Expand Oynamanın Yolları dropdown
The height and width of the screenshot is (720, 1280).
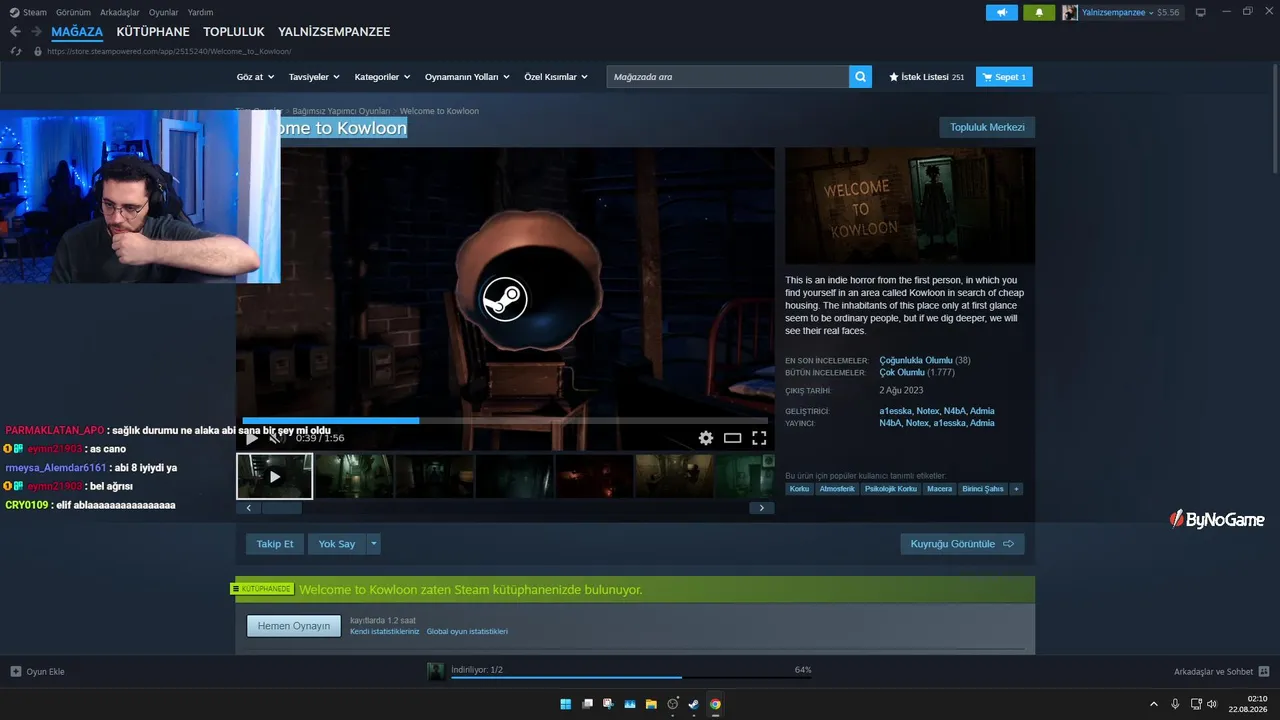(467, 77)
